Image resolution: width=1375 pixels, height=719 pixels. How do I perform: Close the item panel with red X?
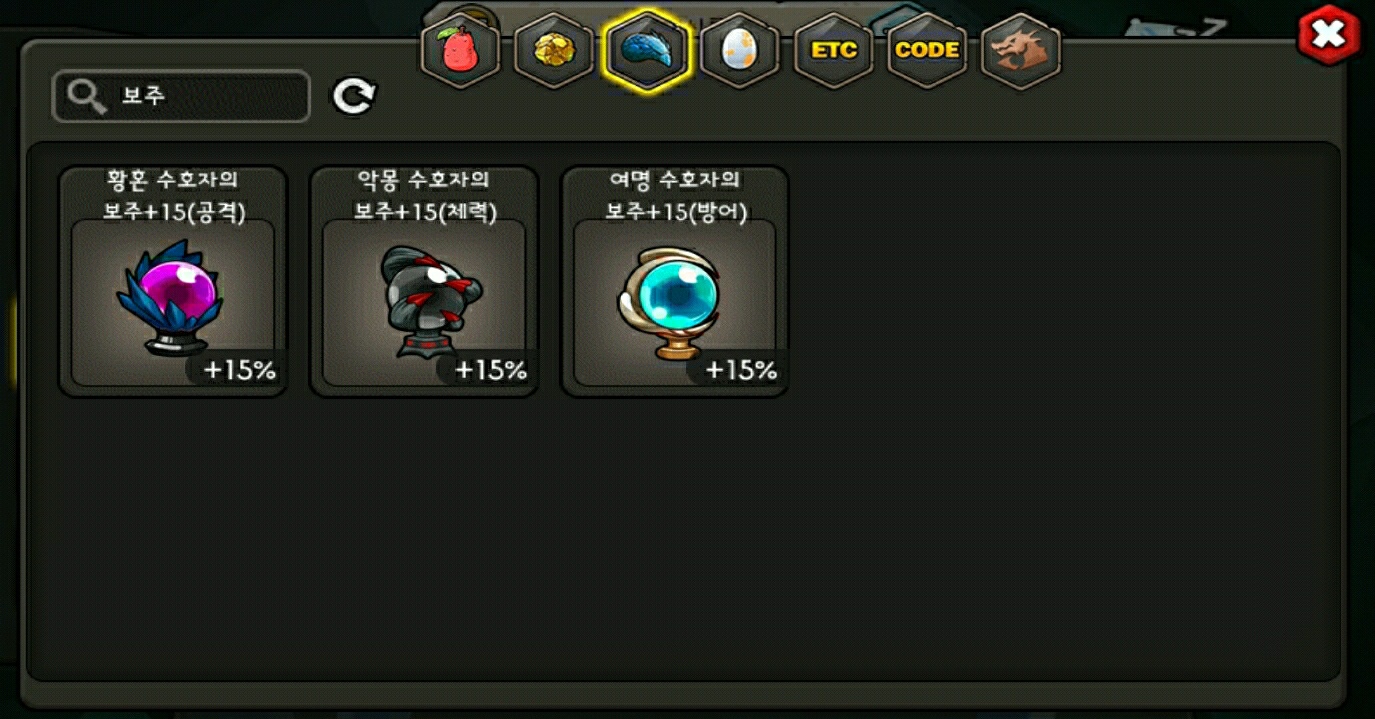[x=1328, y=35]
